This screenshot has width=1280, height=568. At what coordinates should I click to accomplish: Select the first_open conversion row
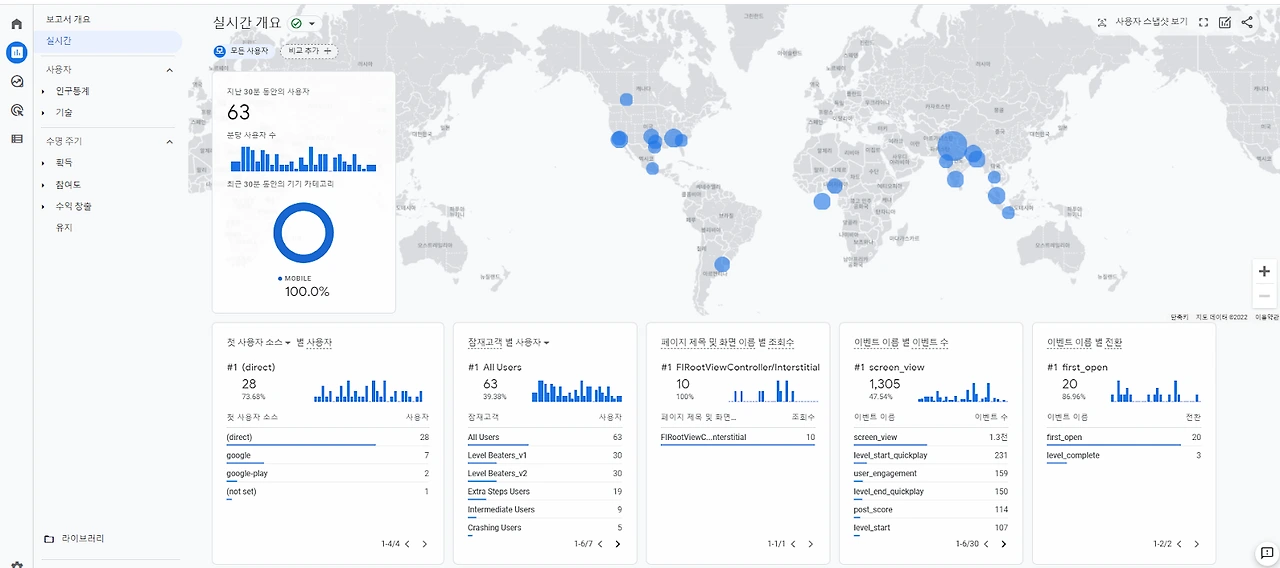coord(1124,437)
